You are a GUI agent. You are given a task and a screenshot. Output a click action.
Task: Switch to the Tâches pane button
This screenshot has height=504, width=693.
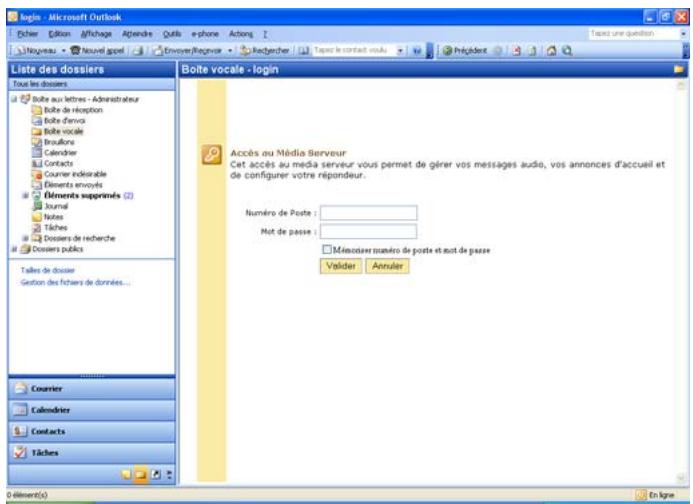coord(92,453)
